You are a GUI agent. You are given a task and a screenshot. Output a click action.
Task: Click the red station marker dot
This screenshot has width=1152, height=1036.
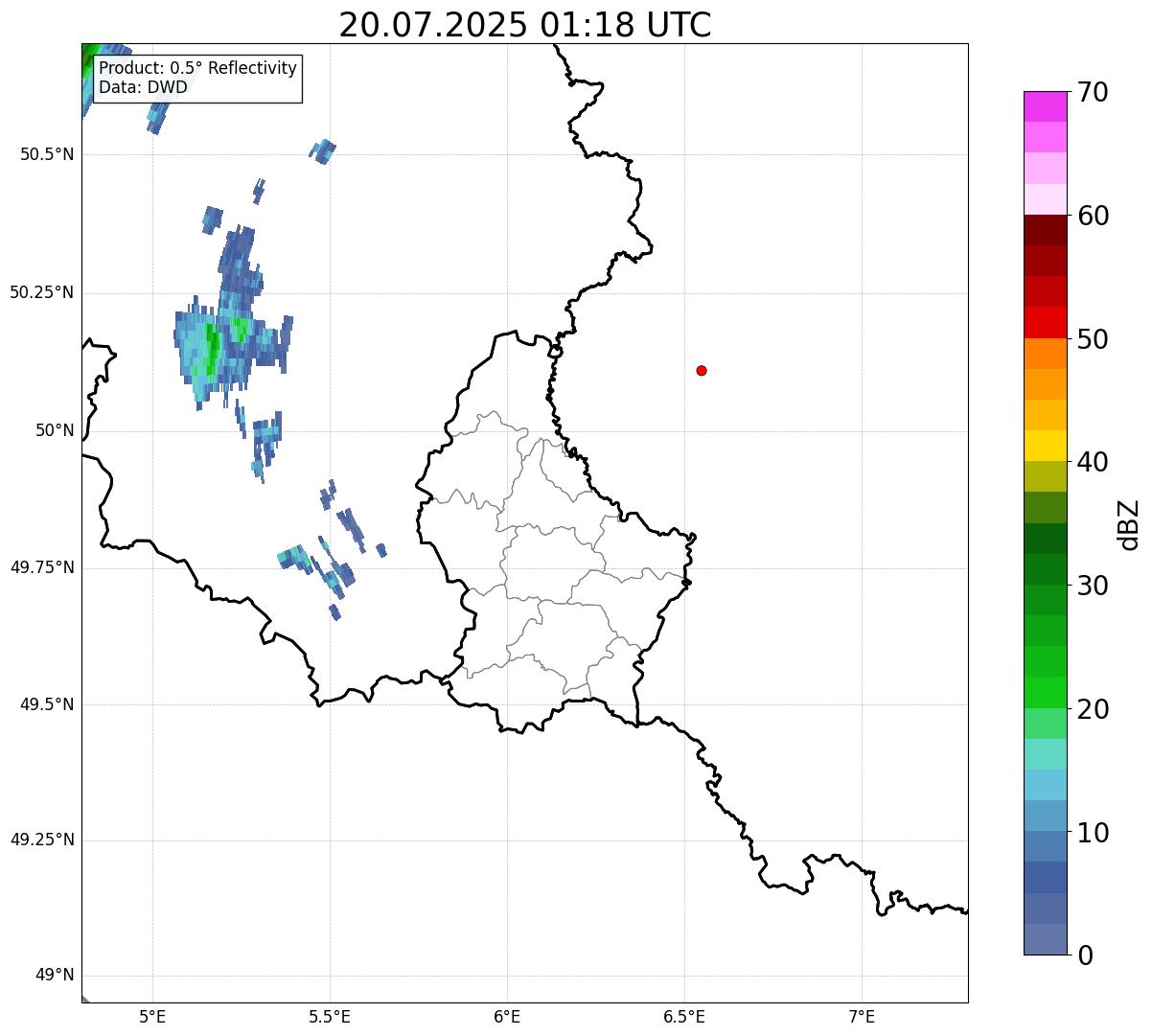(702, 370)
